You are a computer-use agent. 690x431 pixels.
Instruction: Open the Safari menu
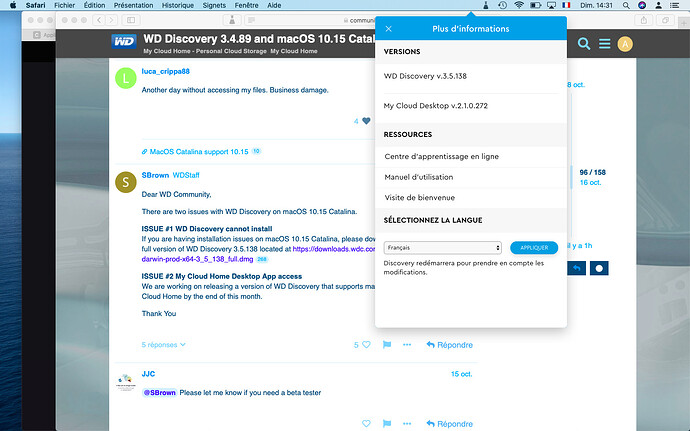coord(35,5)
